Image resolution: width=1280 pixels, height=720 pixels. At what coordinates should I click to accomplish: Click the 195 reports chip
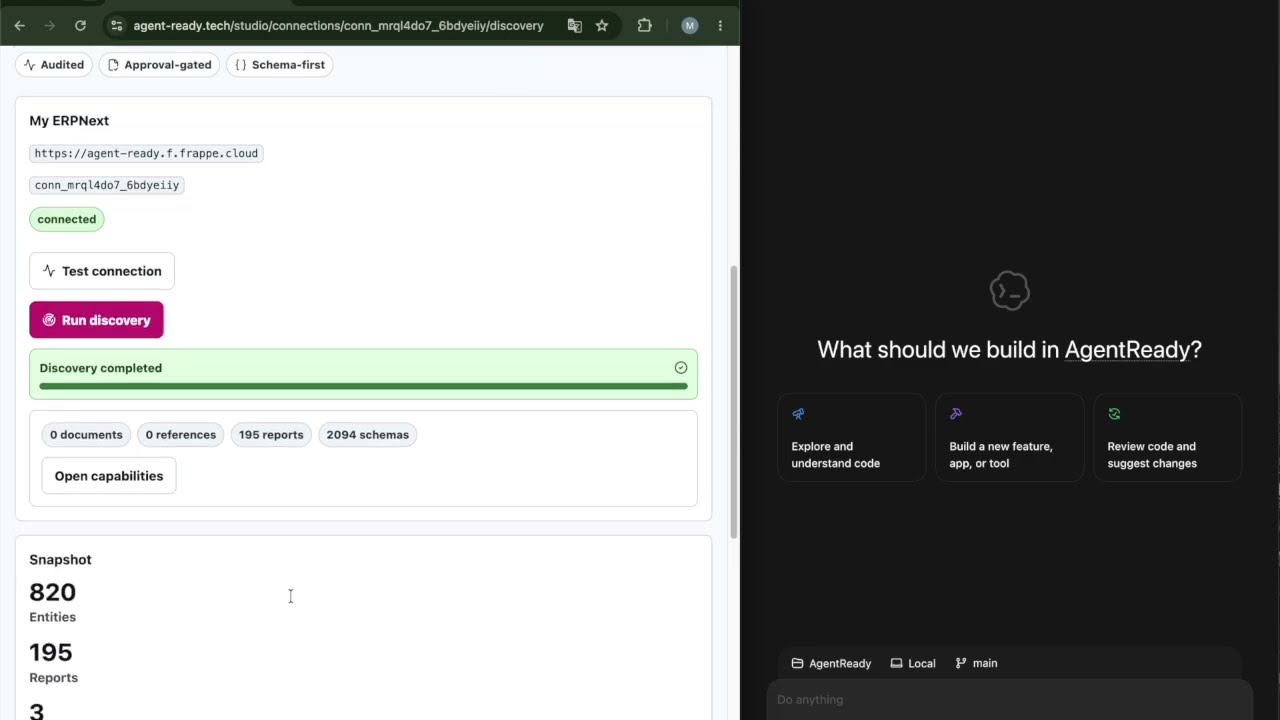click(271, 435)
